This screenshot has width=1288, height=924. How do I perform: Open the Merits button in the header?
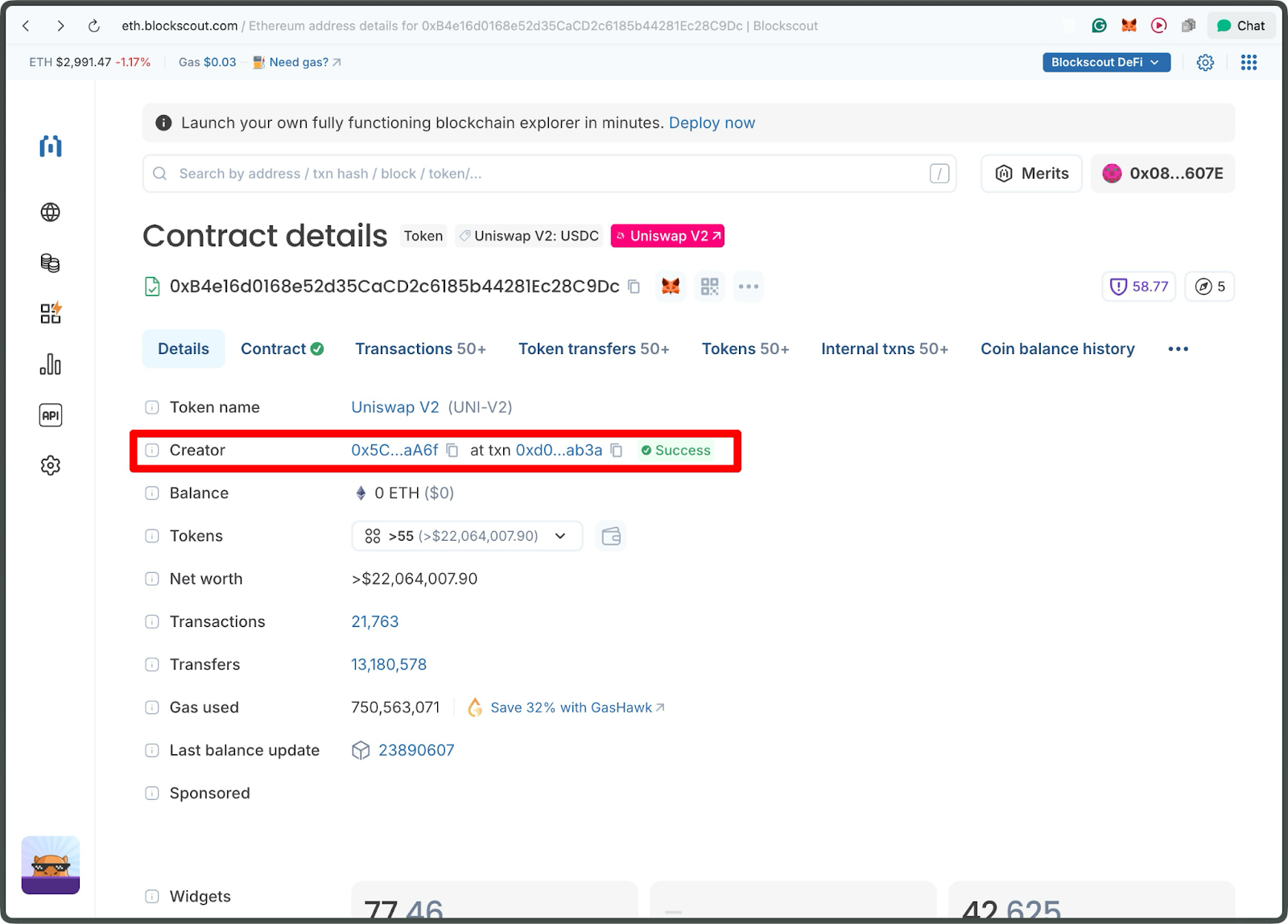[x=1030, y=173]
